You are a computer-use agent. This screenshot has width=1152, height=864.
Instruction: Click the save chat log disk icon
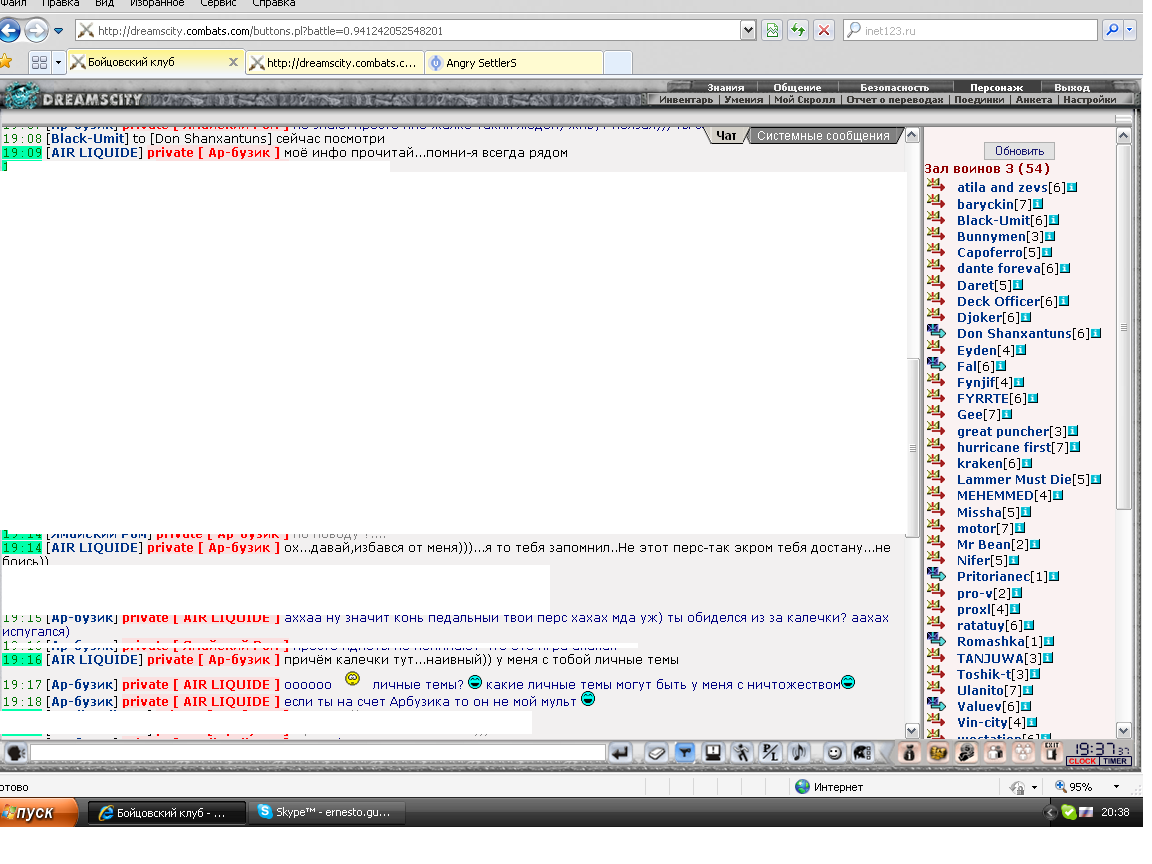pyautogui.click(x=713, y=752)
